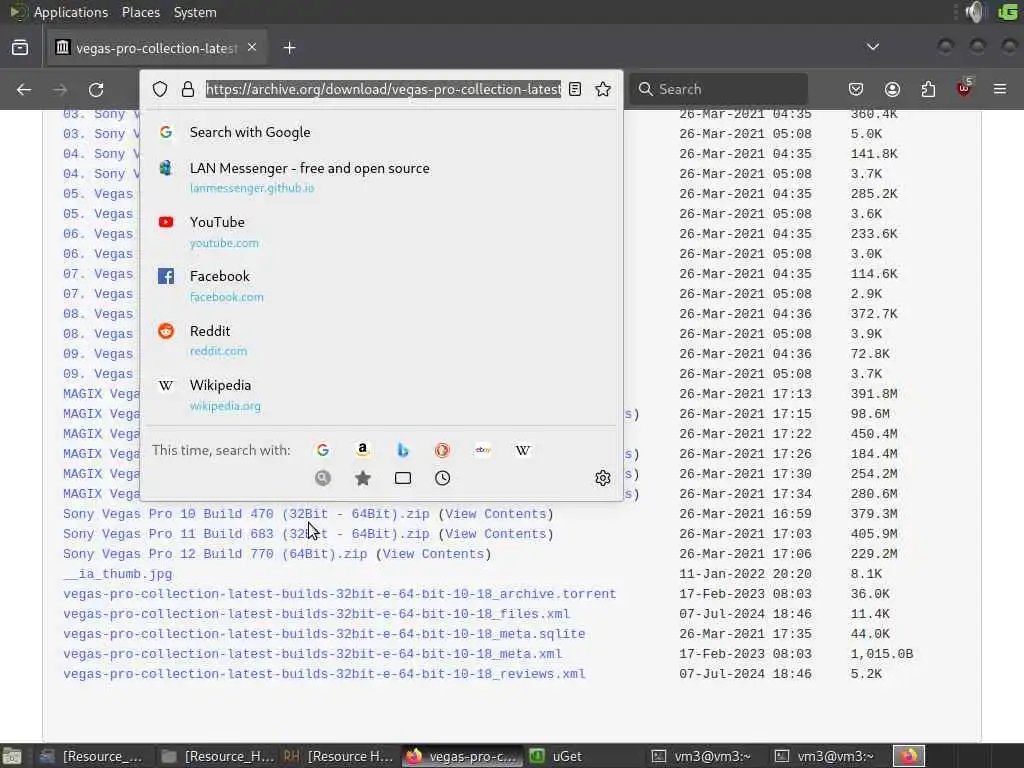1024x768 pixels.
Task: Select the Facebook suggestion
Action: 381,286
